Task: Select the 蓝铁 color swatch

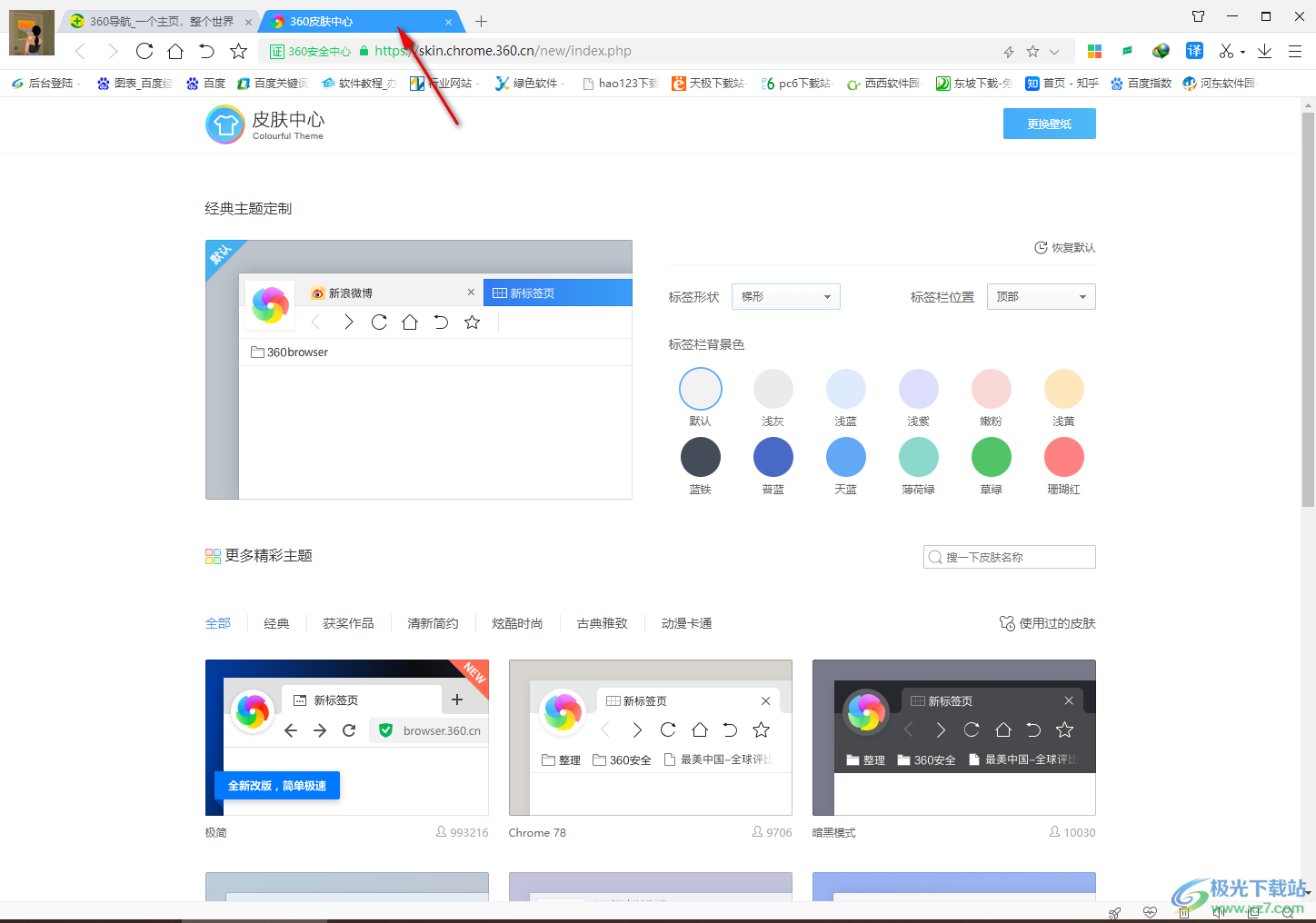Action: pyautogui.click(x=700, y=457)
